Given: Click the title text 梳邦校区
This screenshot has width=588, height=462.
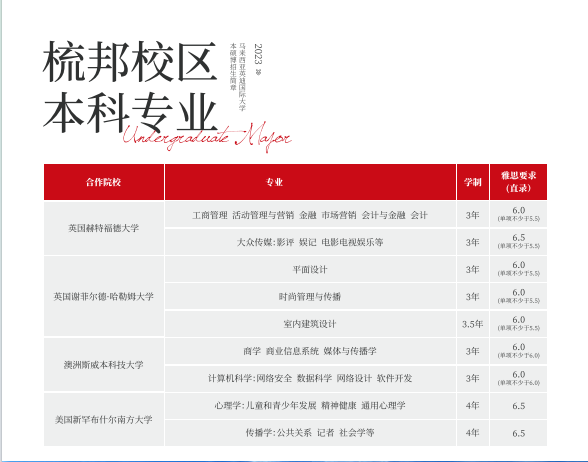Looking at the screenshot, I should coord(130,62).
